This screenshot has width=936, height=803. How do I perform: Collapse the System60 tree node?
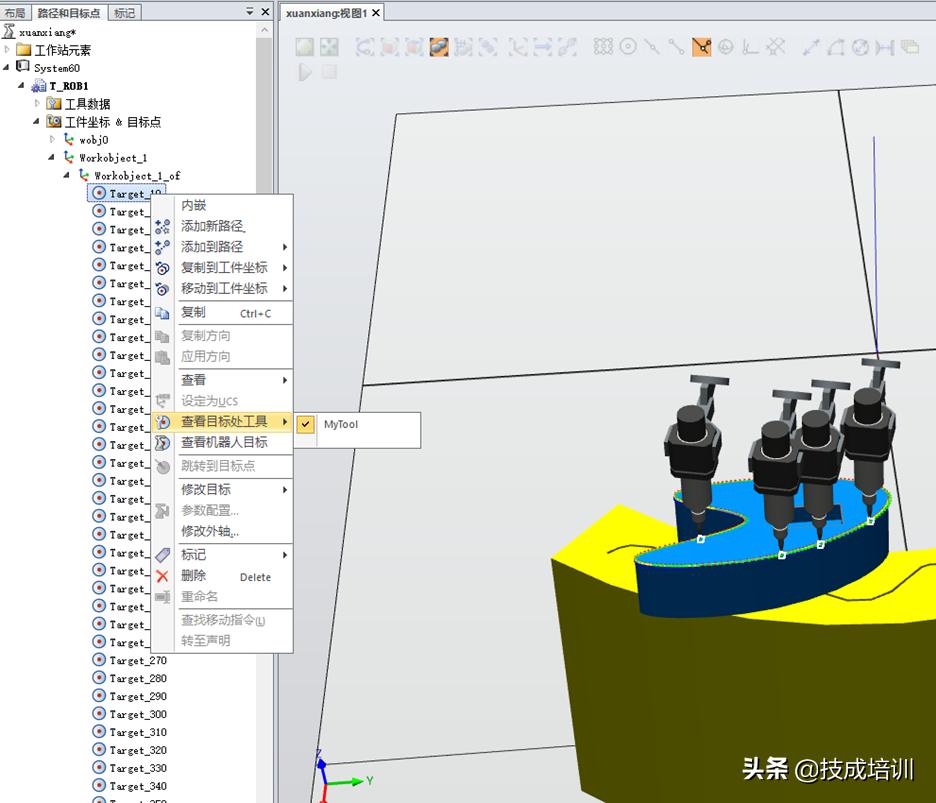pos(9,68)
